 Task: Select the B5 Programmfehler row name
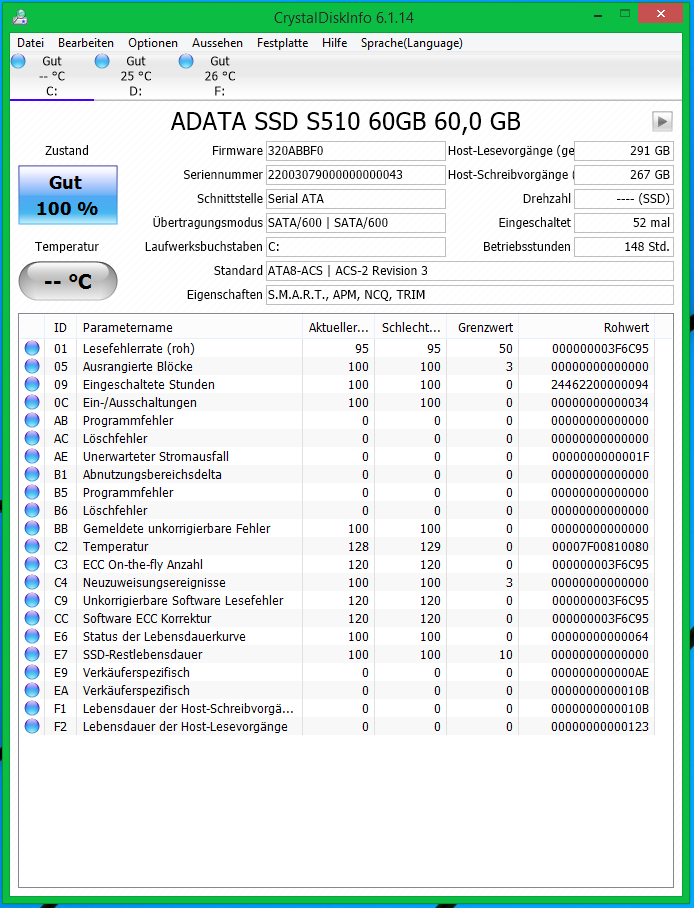(128, 492)
